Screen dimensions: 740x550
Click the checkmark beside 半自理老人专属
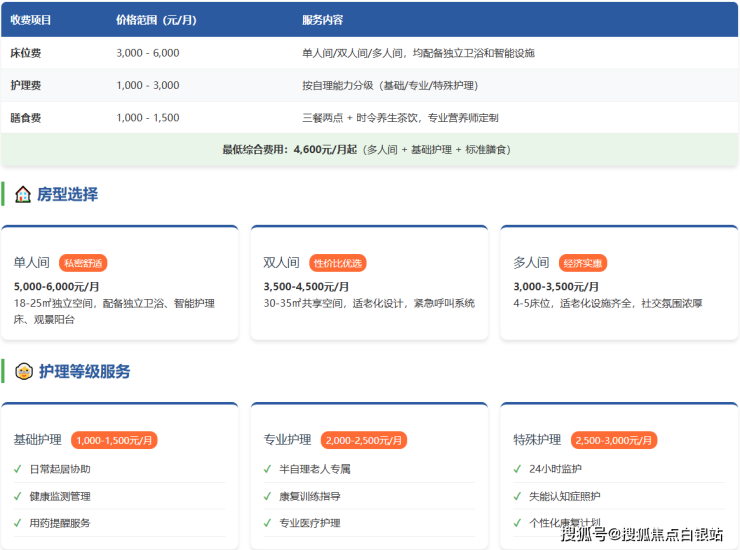pos(268,469)
